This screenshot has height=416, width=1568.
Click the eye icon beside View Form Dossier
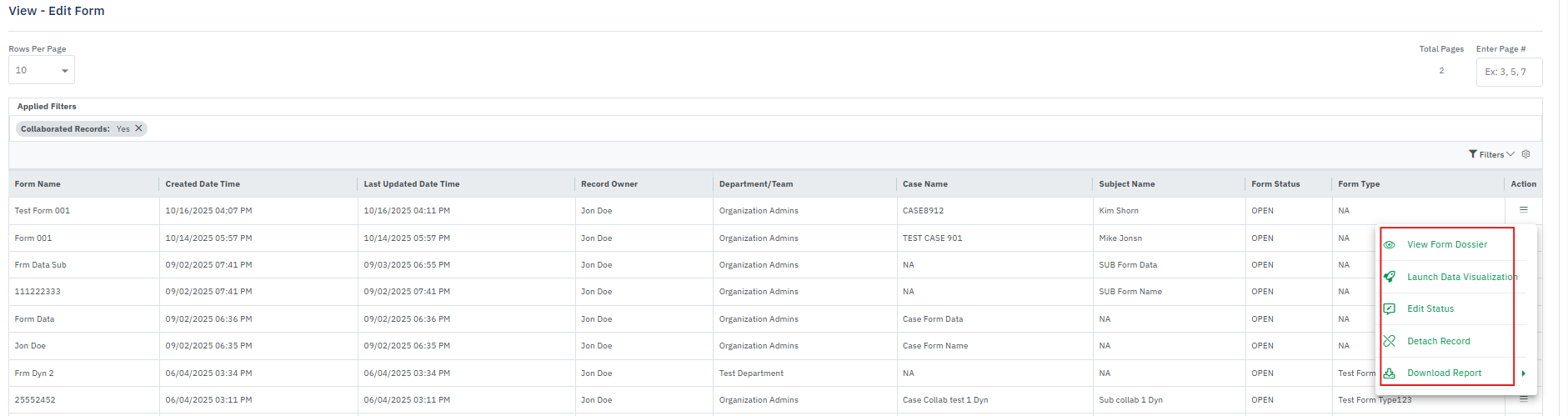pyautogui.click(x=1390, y=245)
